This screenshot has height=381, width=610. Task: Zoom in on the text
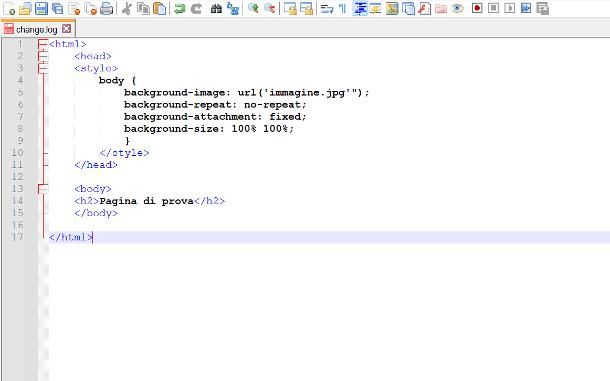[x=253, y=9]
